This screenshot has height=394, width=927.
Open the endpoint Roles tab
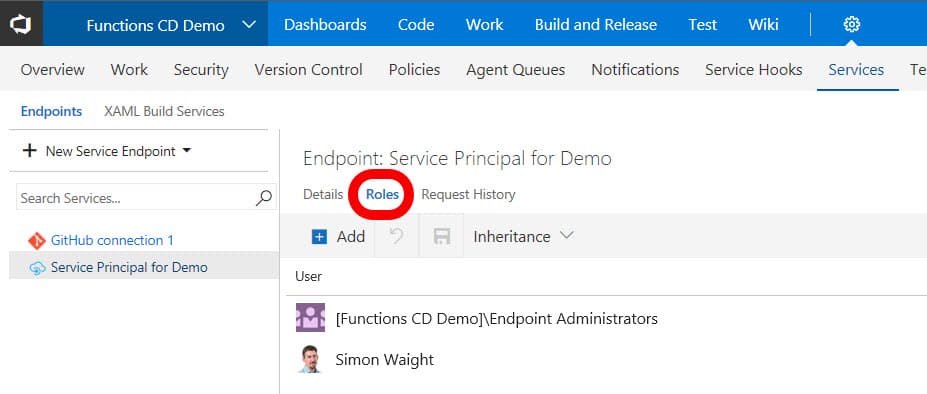[383, 195]
